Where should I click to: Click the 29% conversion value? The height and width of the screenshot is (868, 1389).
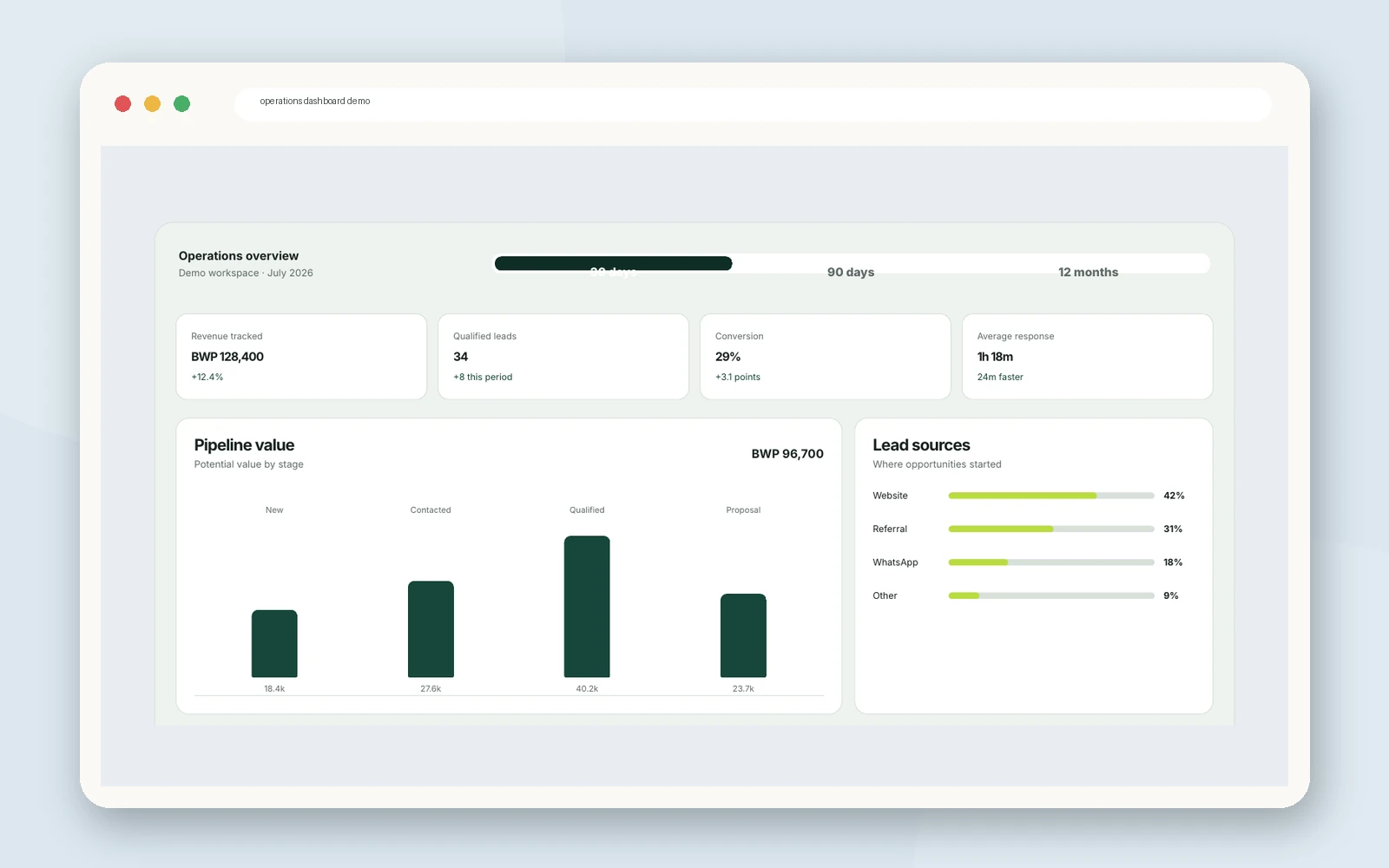tap(727, 357)
